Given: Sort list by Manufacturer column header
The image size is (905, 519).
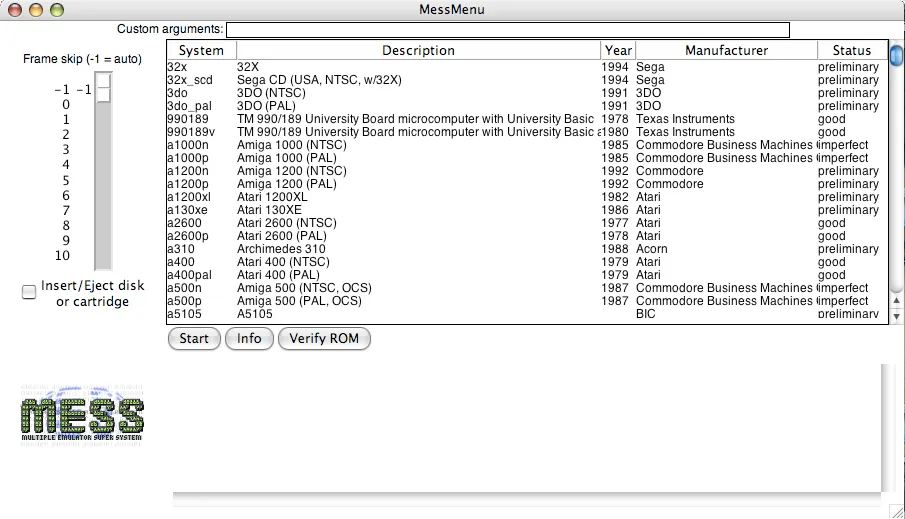Looking at the screenshot, I should tap(726, 50).
